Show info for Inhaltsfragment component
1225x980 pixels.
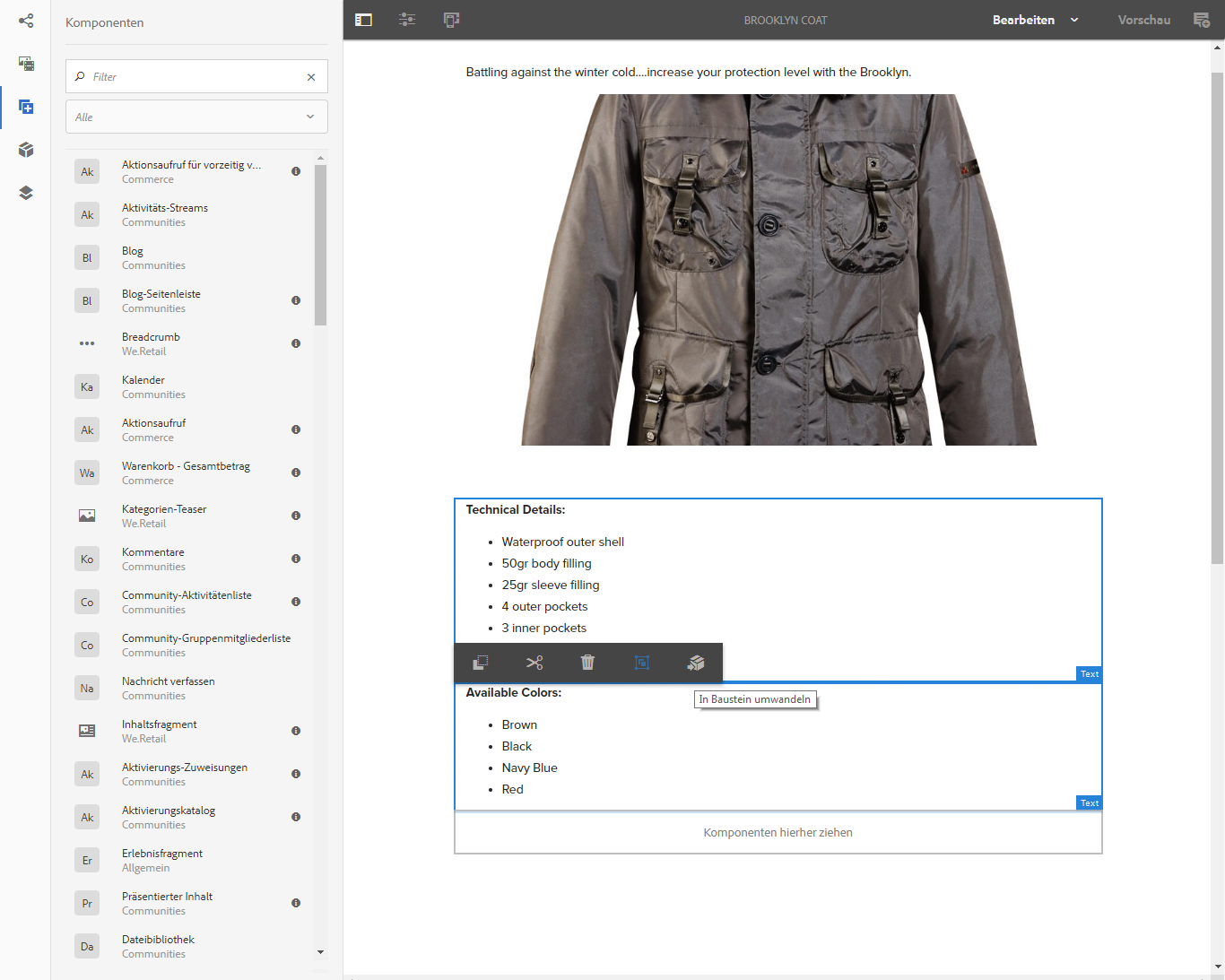(296, 731)
